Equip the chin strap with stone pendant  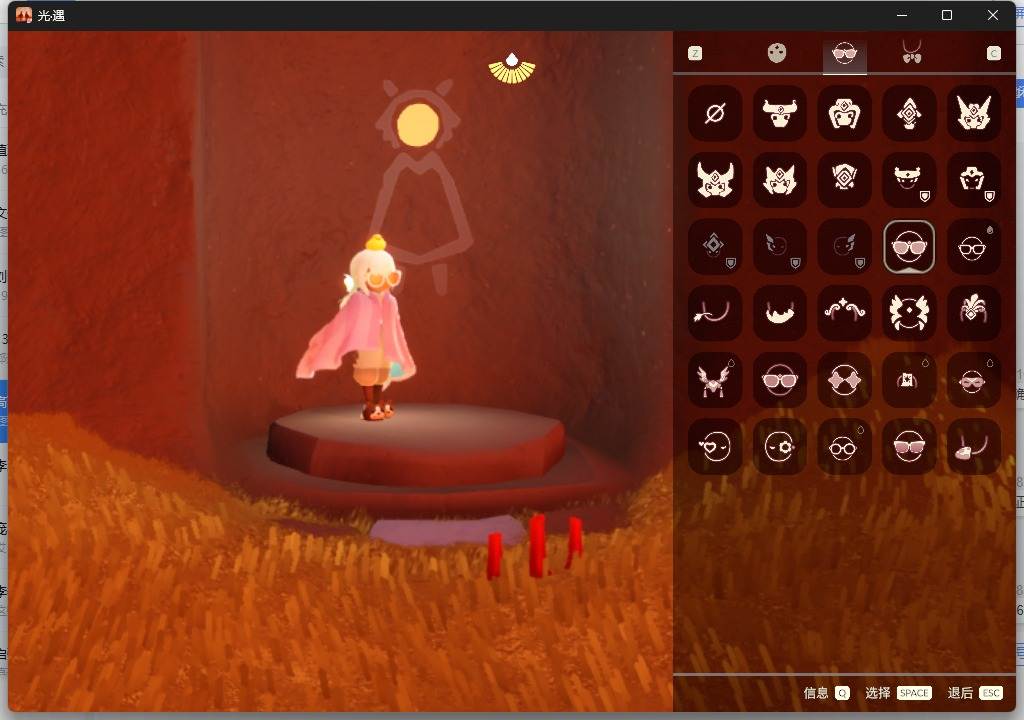click(974, 446)
